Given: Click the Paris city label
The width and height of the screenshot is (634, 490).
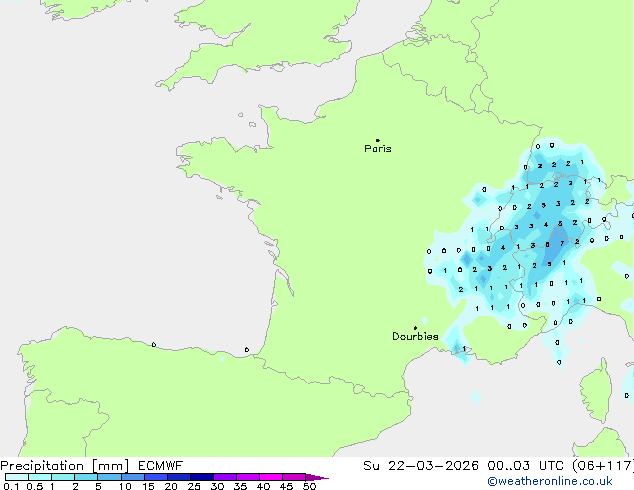Looking at the screenshot, I should pos(378,149).
